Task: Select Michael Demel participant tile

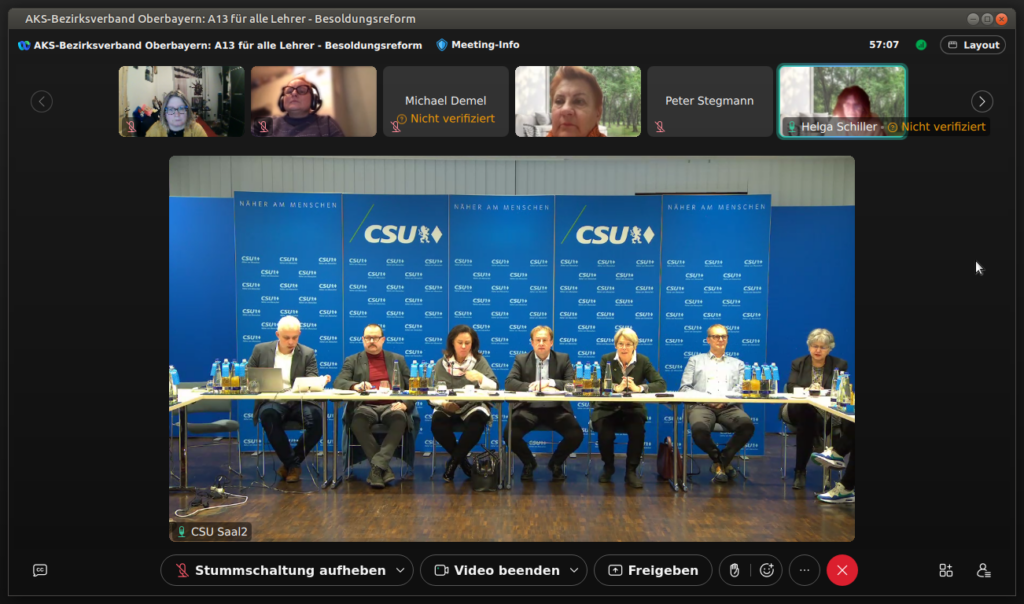Action: 446,101
